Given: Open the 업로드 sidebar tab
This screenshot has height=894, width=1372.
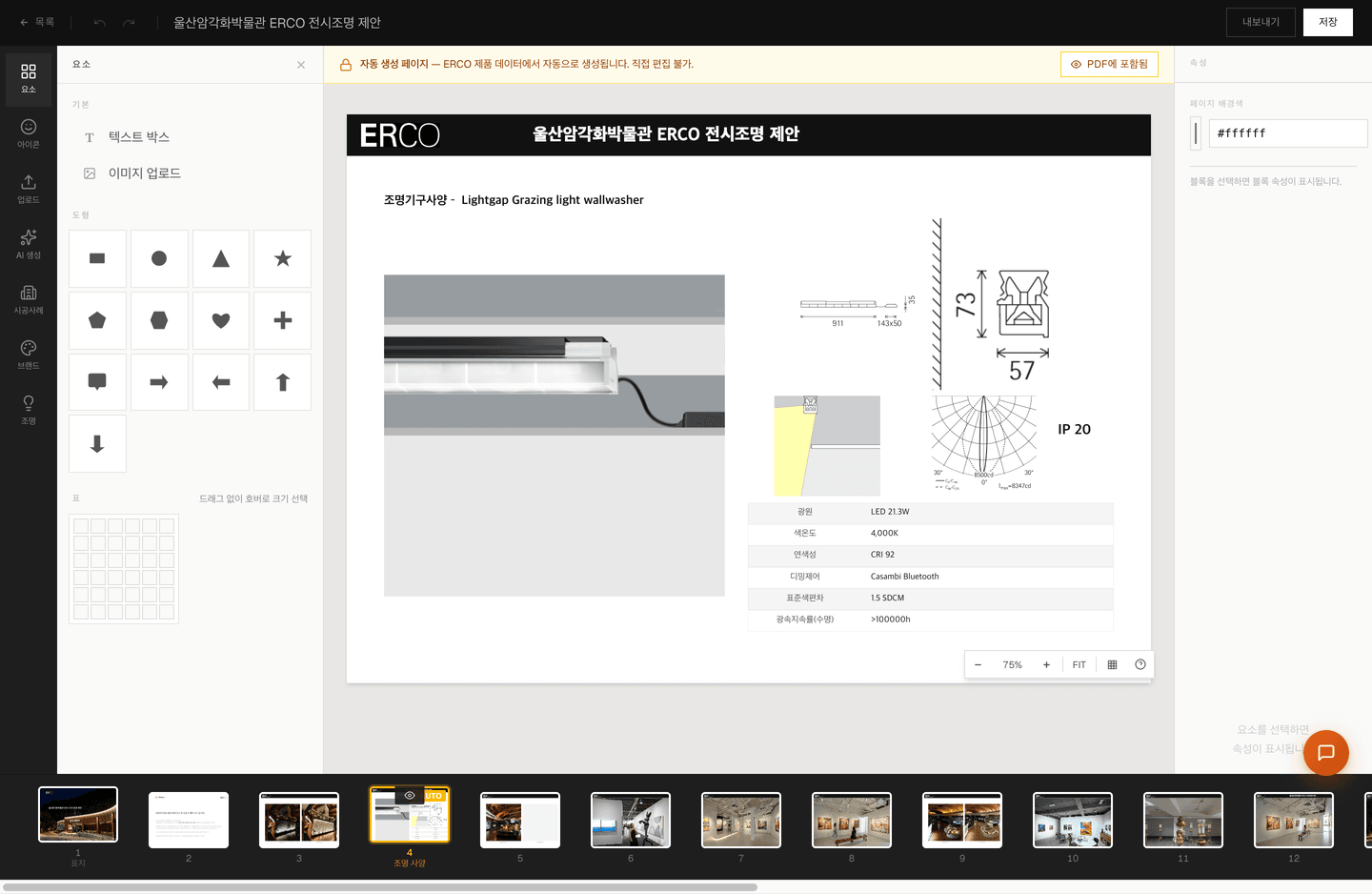Looking at the screenshot, I should [29, 190].
